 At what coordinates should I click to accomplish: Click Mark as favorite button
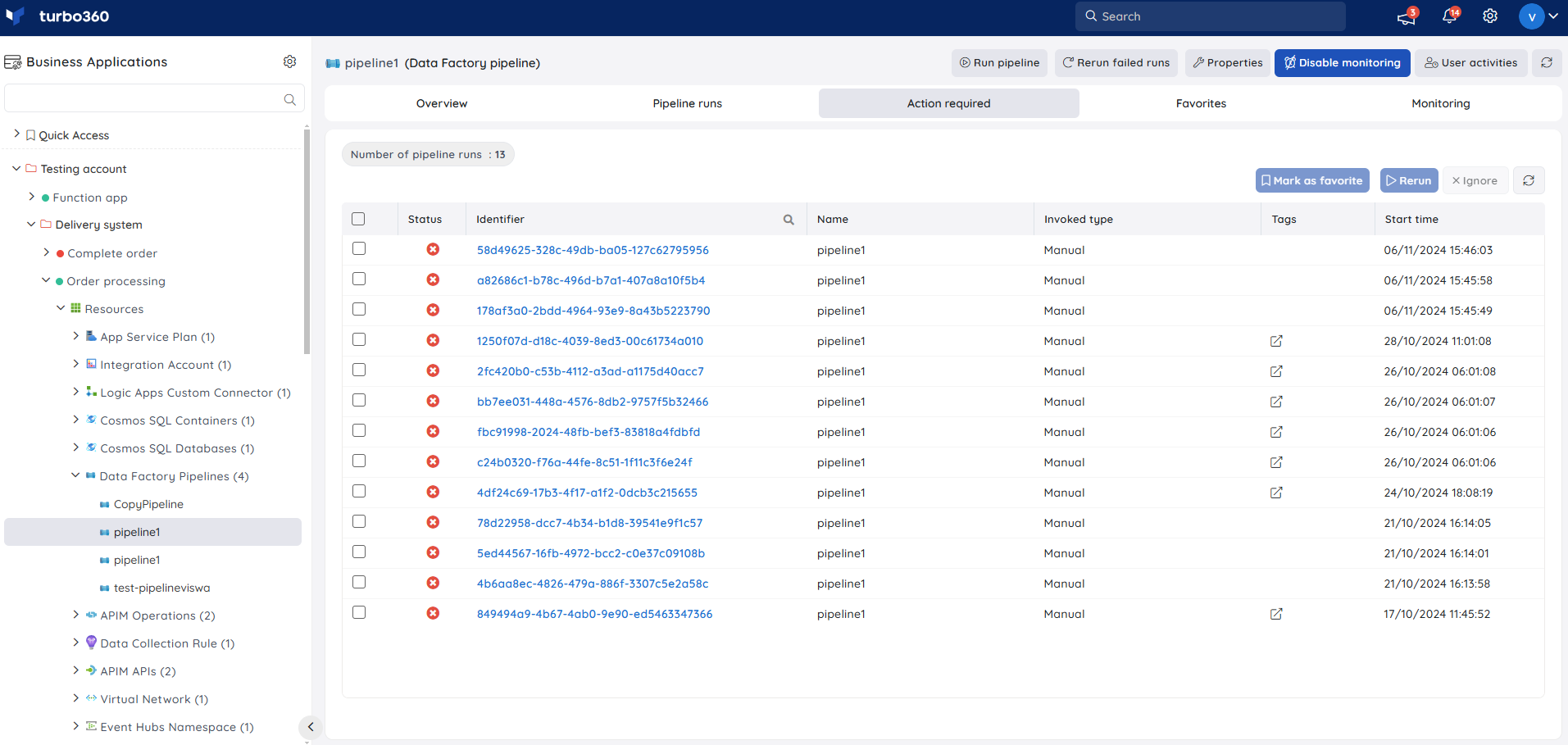(1312, 180)
